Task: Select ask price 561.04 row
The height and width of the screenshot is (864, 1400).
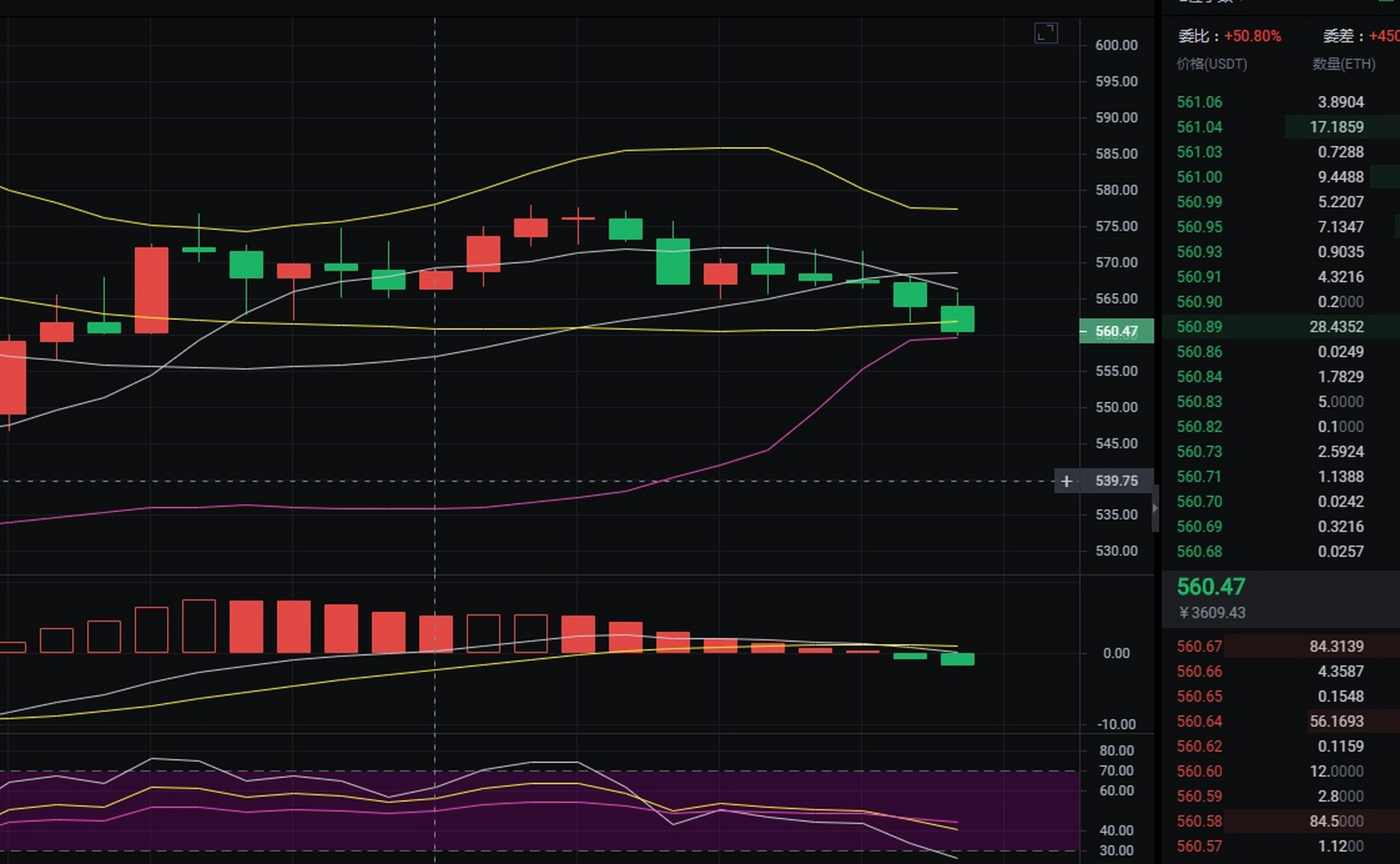Action: click(1281, 127)
